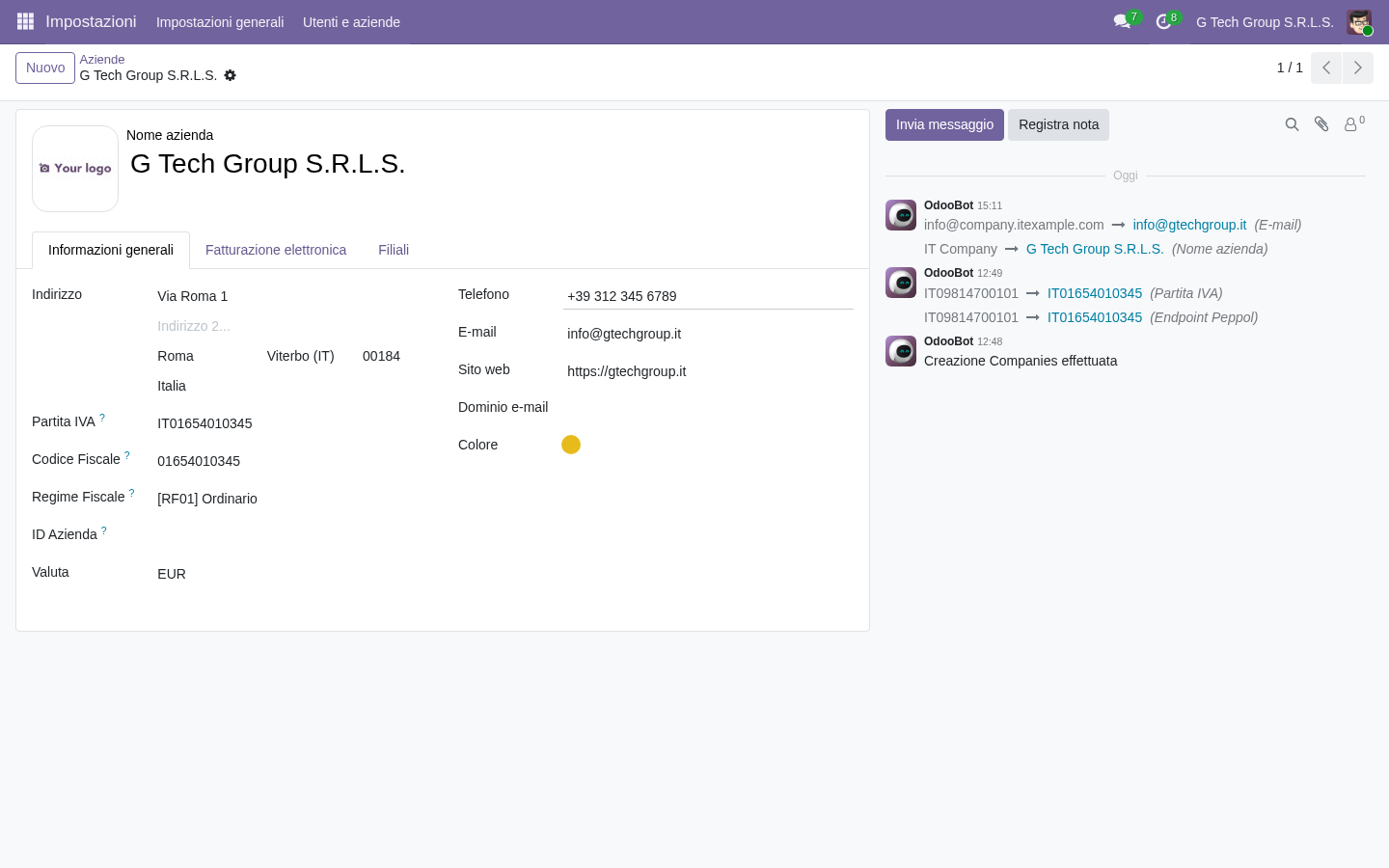Click OdooBot avatar on 15:11 message
Screen dimensions: 1389x868
pyautogui.click(x=901, y=215)
